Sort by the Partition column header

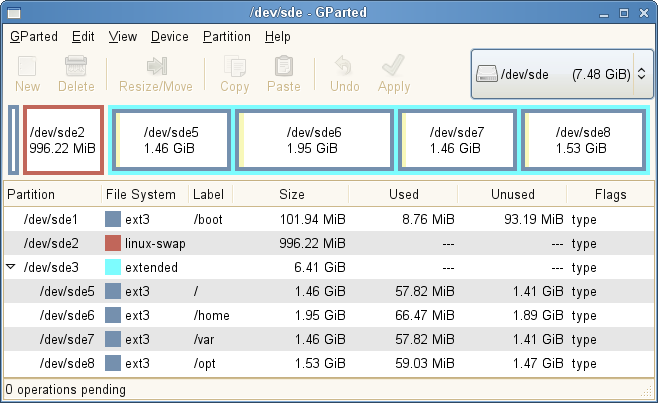(x=52, y=194)
